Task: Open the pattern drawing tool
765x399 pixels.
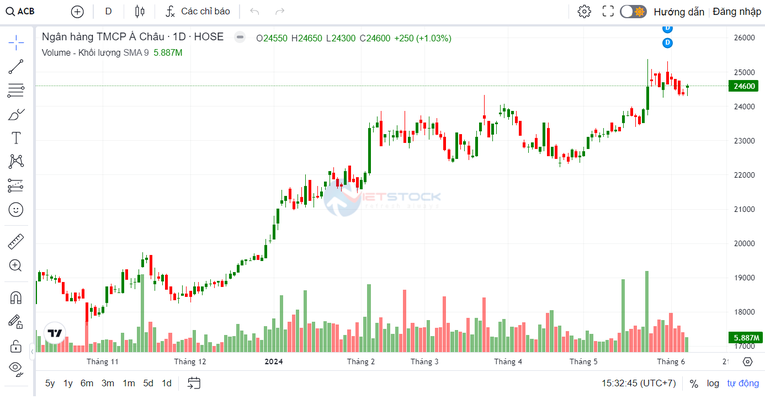Action: coord(16,161)
